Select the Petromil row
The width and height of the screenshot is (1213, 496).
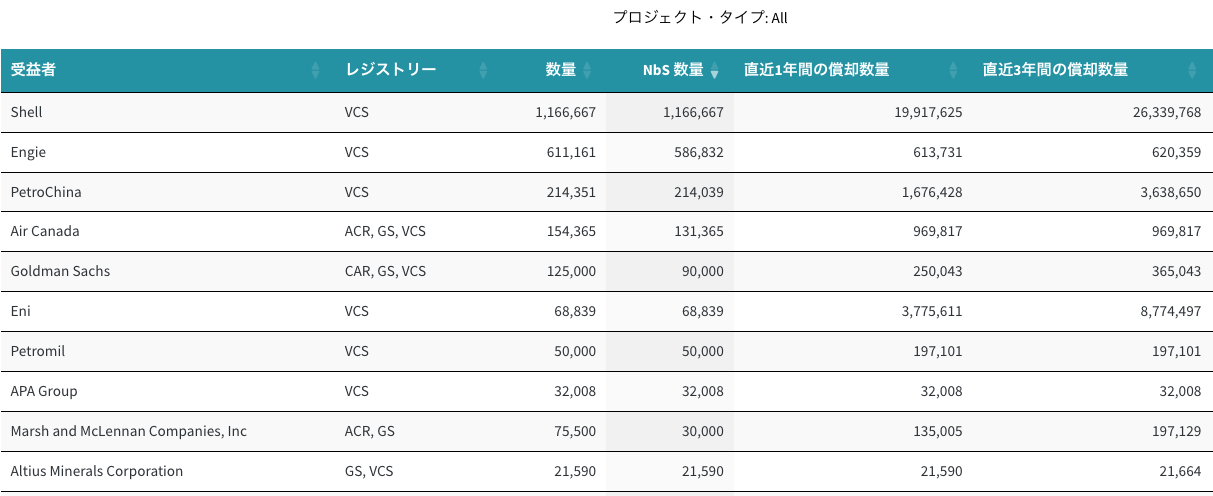38,351
